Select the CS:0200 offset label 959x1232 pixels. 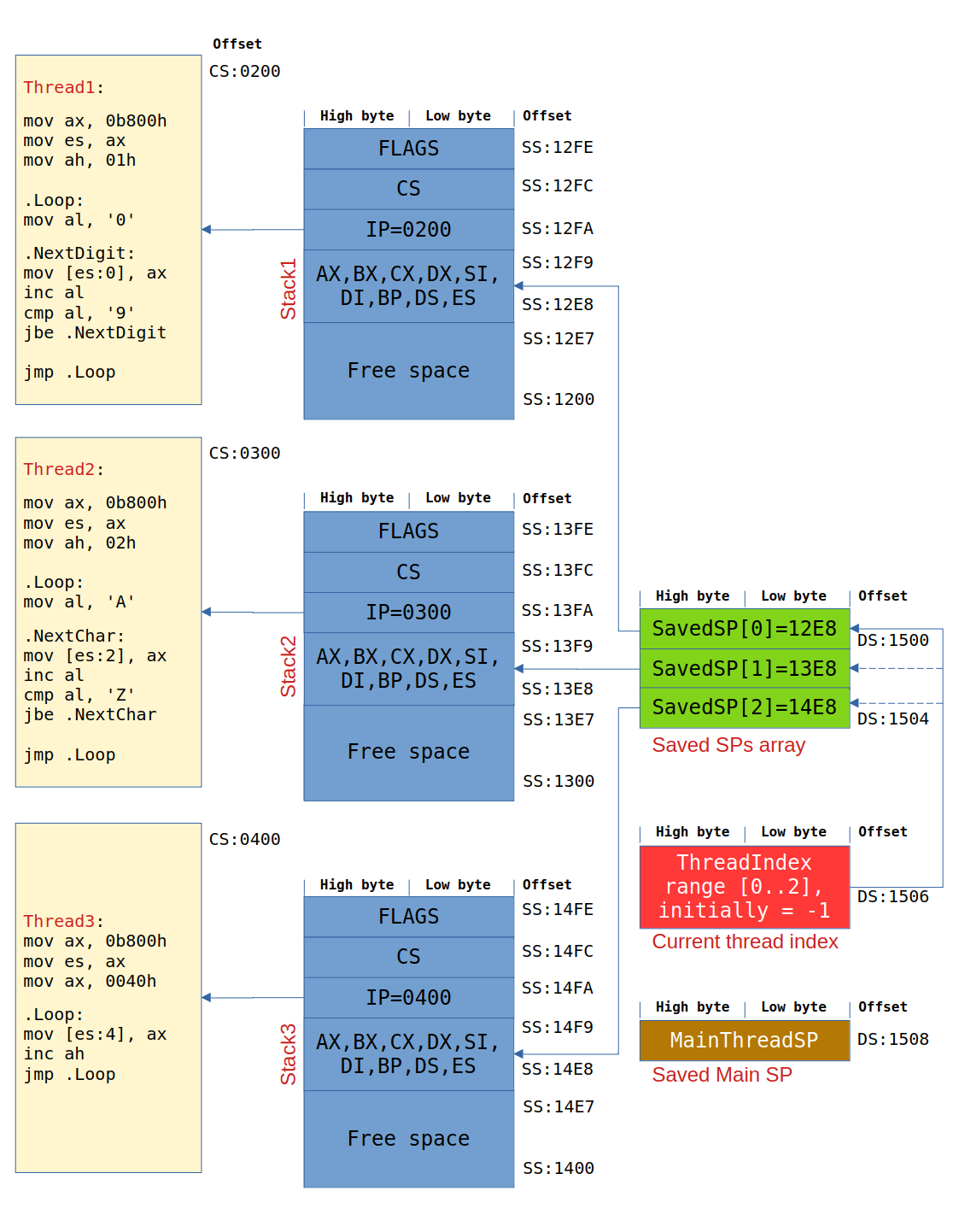tap(245, 72)
